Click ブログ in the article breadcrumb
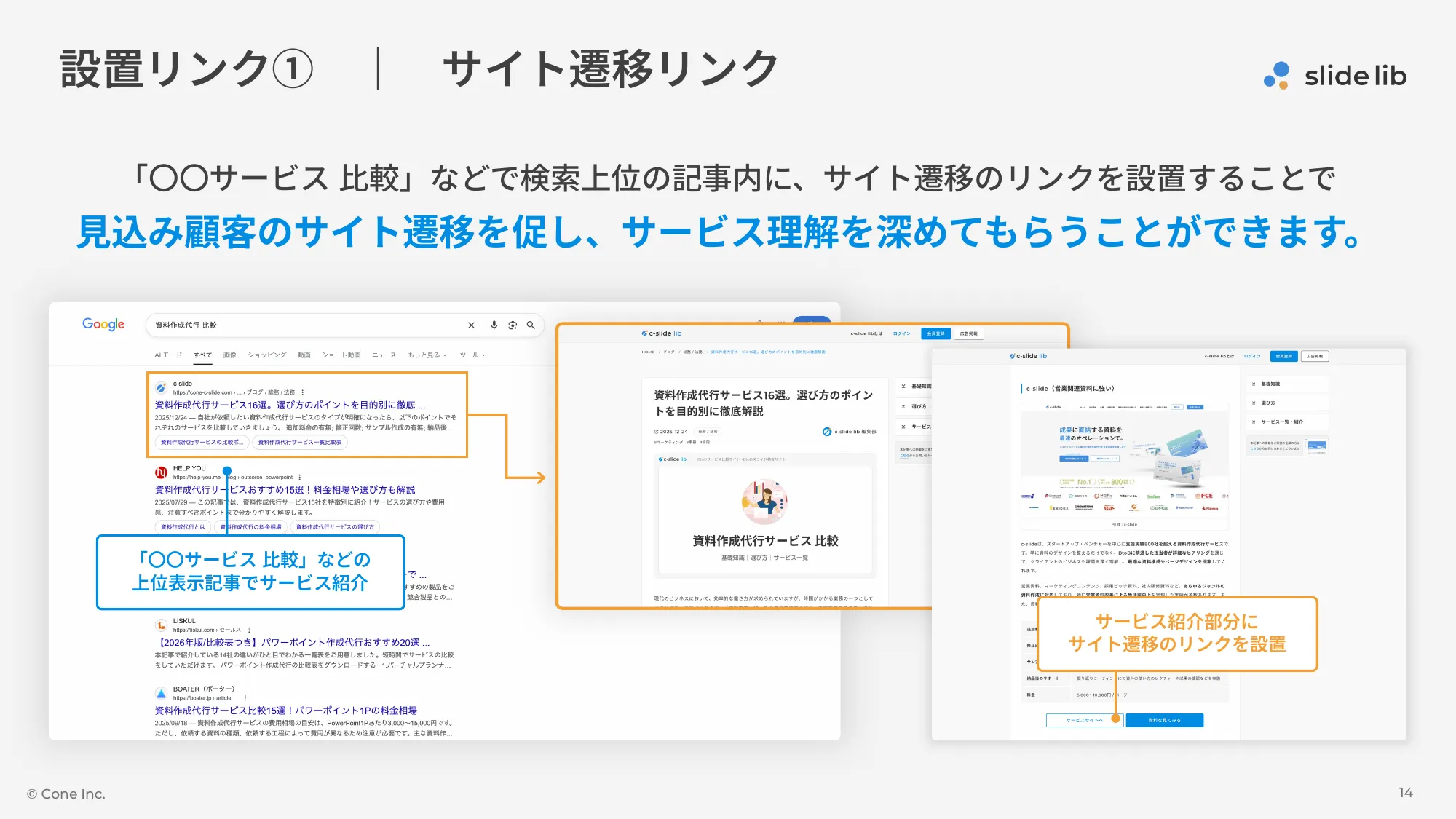 coord(669,352)
